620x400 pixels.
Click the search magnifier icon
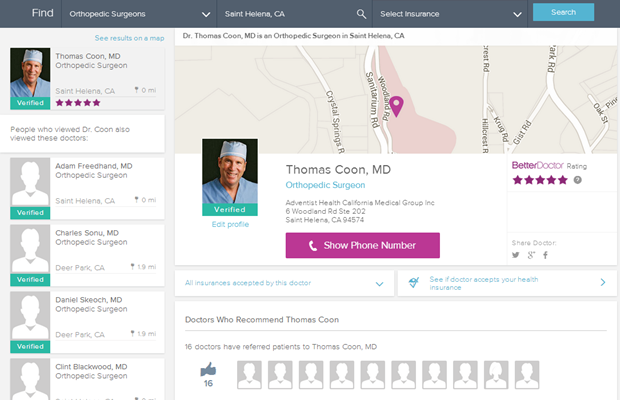coord(361,14)
